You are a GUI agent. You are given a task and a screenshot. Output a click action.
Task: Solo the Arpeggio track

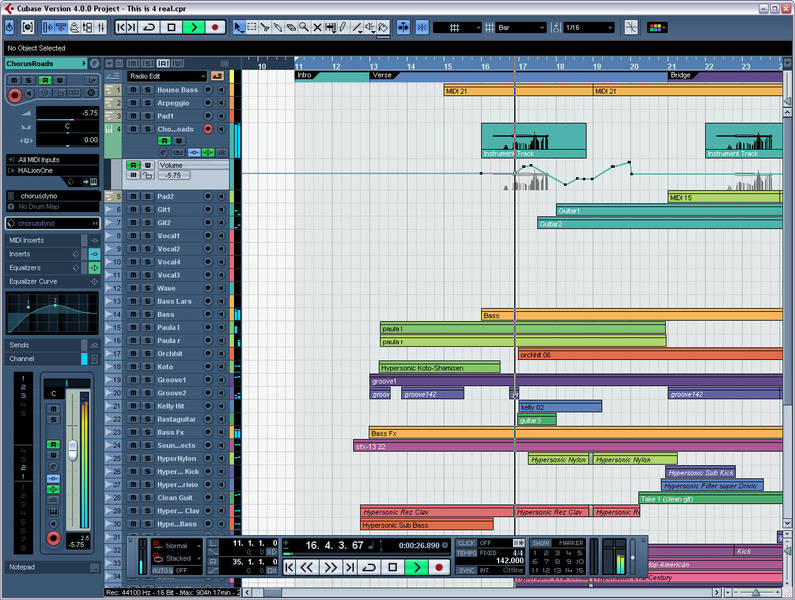coord(147,103)
